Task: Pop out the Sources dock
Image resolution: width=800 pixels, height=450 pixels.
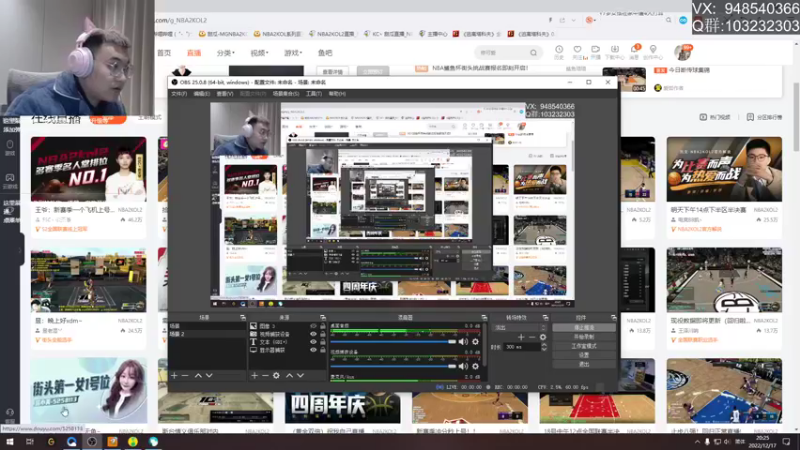Action: click(322, 317)
